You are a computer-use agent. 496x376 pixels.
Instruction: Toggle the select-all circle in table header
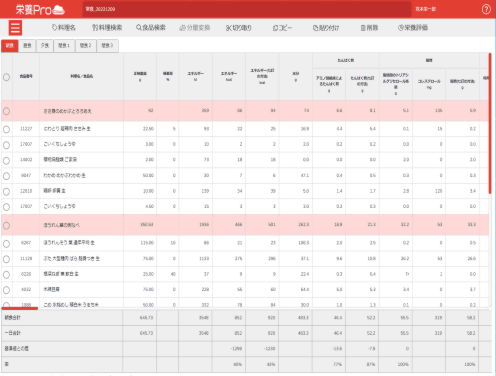pyautogui.click(x=6, y=77)
